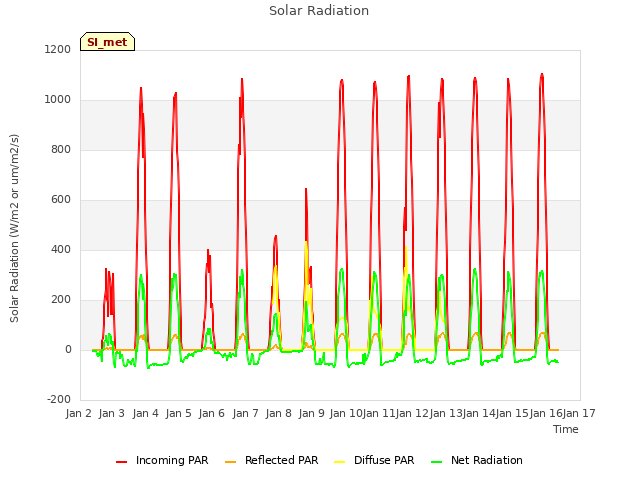Click the Jan 2 x-axis tick label
The width and height of the screenshot is (640, 480).
(x=78, y=413)
